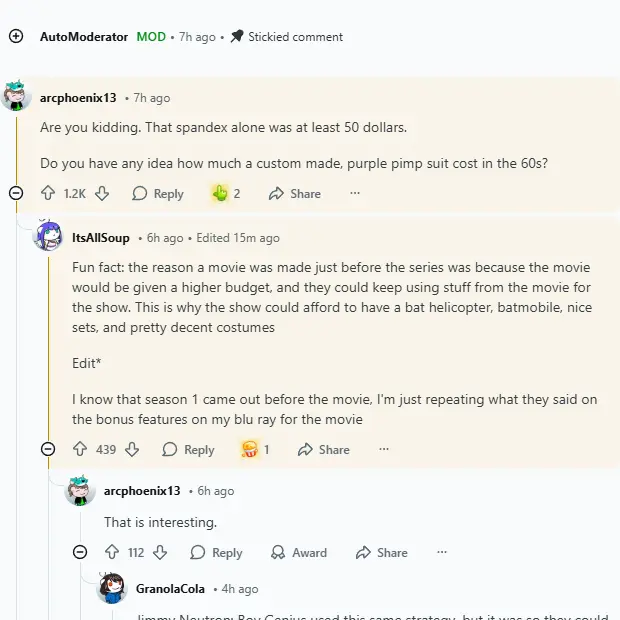
Task: Open more options on 'That is interesting' comment
Action: (x=442, y=552)
